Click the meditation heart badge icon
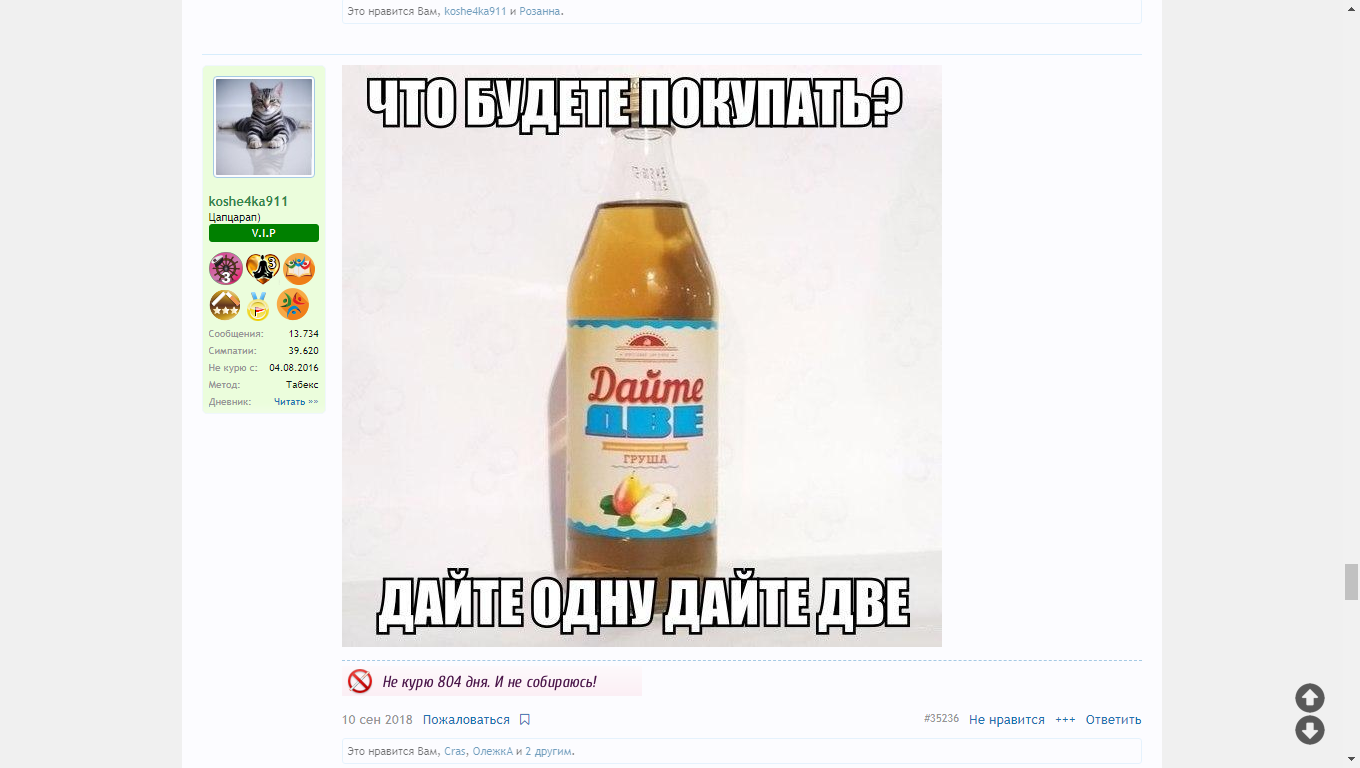Screen dimensions: 1360x768 [x=262, y=269]
